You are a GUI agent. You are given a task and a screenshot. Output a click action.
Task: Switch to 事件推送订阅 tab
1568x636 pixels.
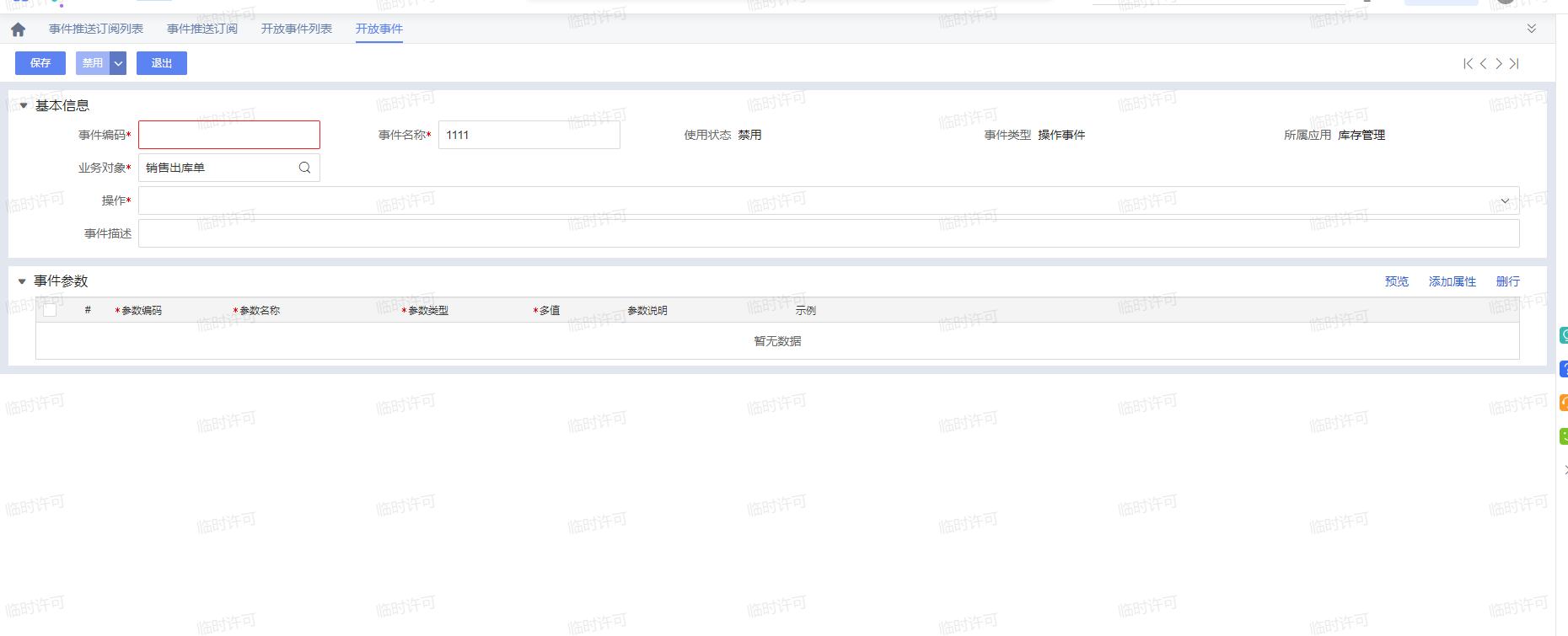click(x=202, y=29)
